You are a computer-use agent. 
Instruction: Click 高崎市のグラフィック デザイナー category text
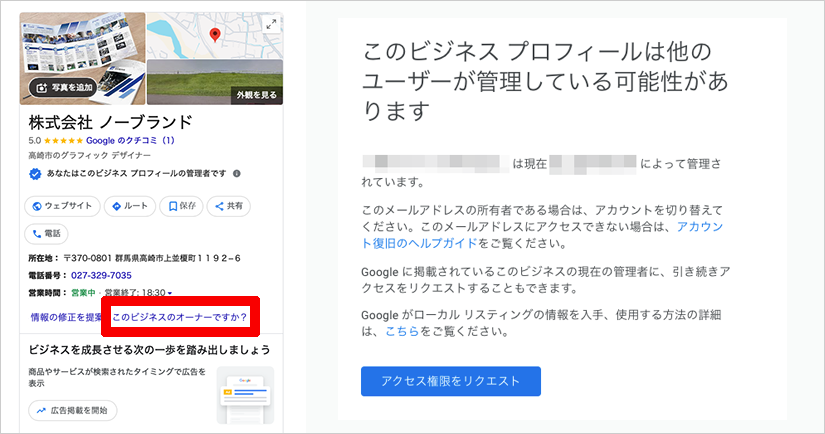coord(89,156)
